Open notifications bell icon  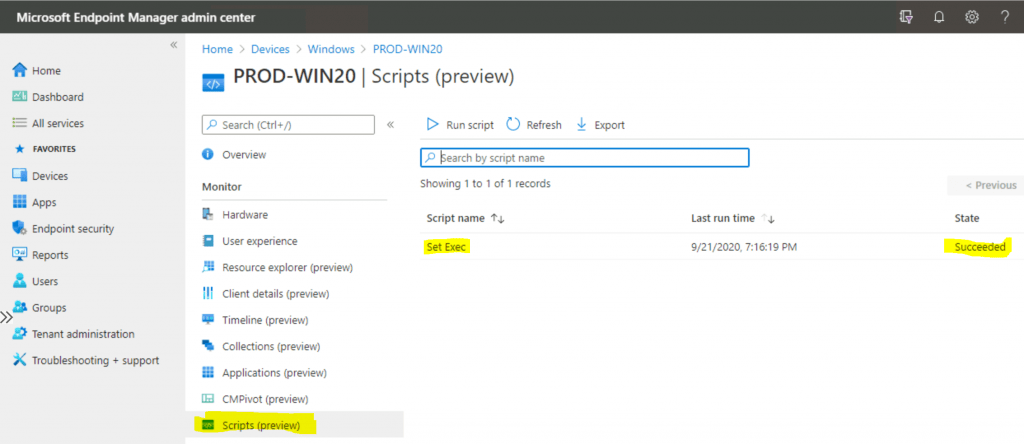(x=939, y=17)
